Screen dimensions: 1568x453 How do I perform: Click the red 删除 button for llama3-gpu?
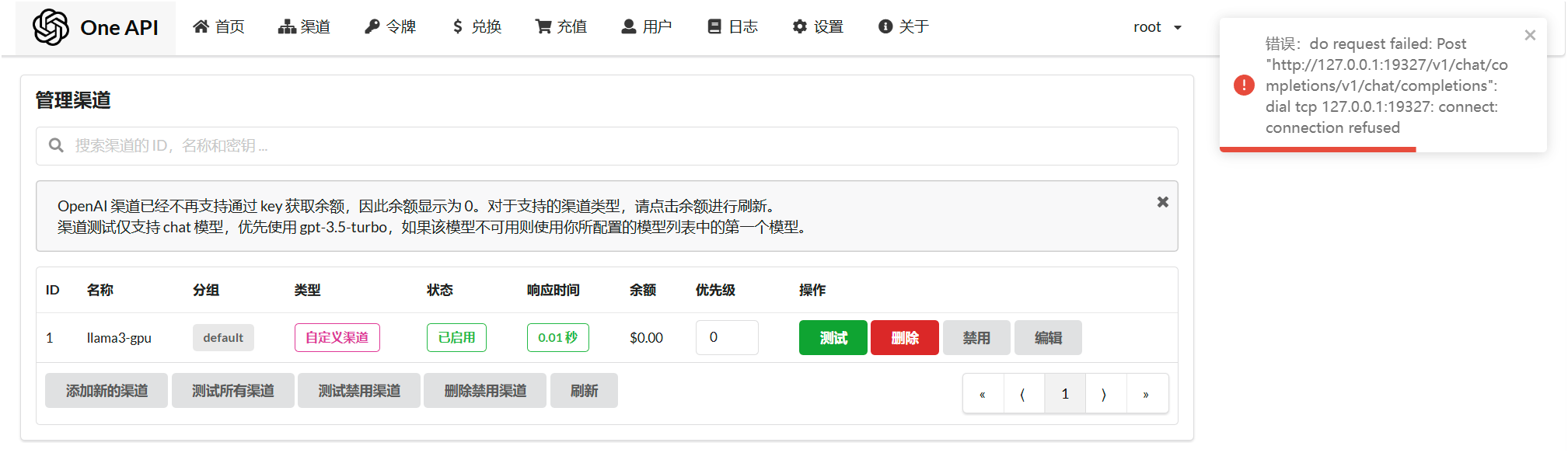click(904, 338)
